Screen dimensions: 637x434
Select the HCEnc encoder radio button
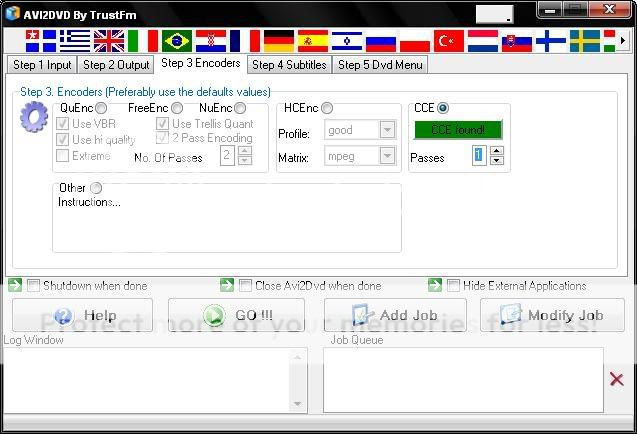(327, 108)
